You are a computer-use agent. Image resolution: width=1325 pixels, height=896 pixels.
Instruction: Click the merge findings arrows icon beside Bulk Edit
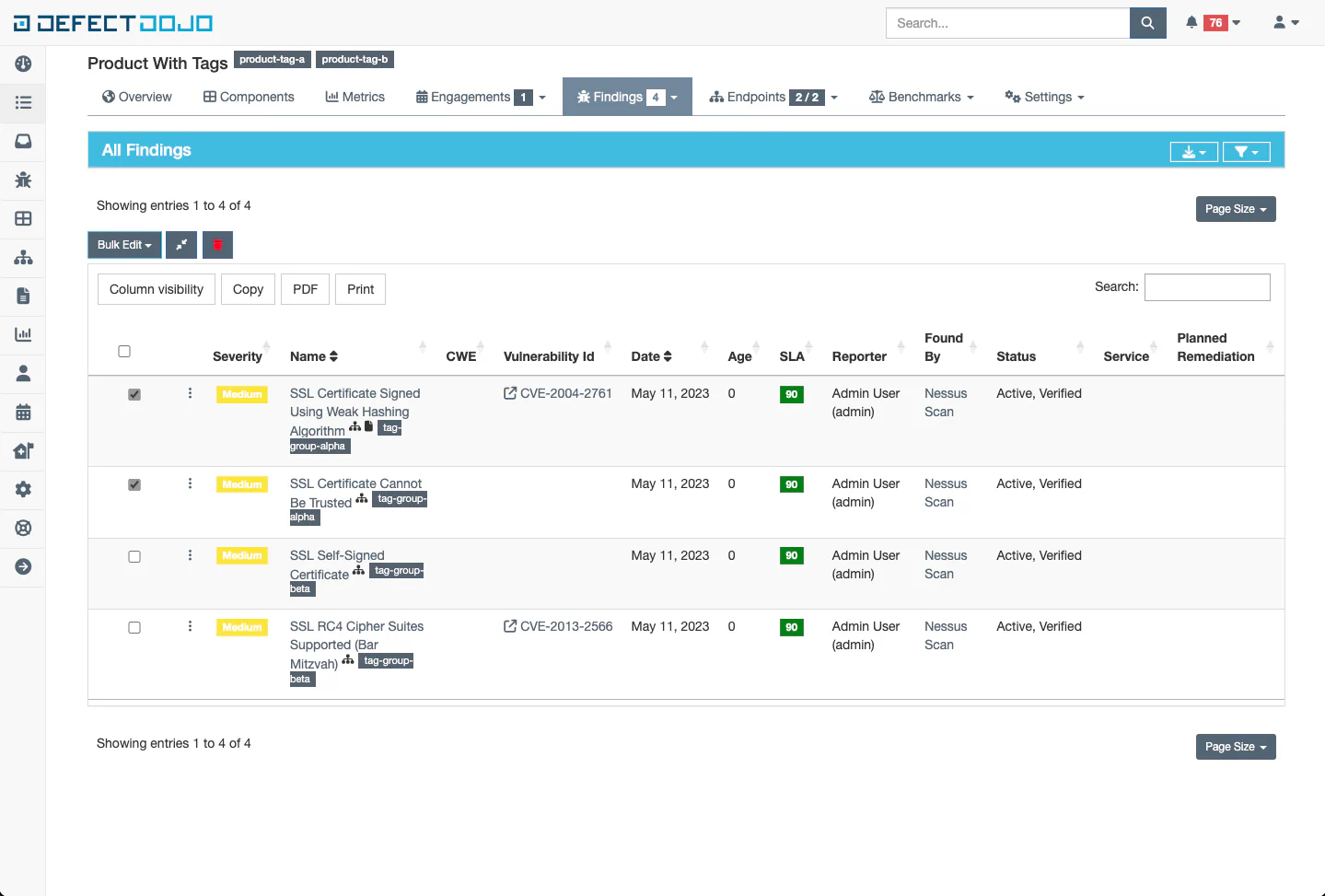click(x=181, y=245)
